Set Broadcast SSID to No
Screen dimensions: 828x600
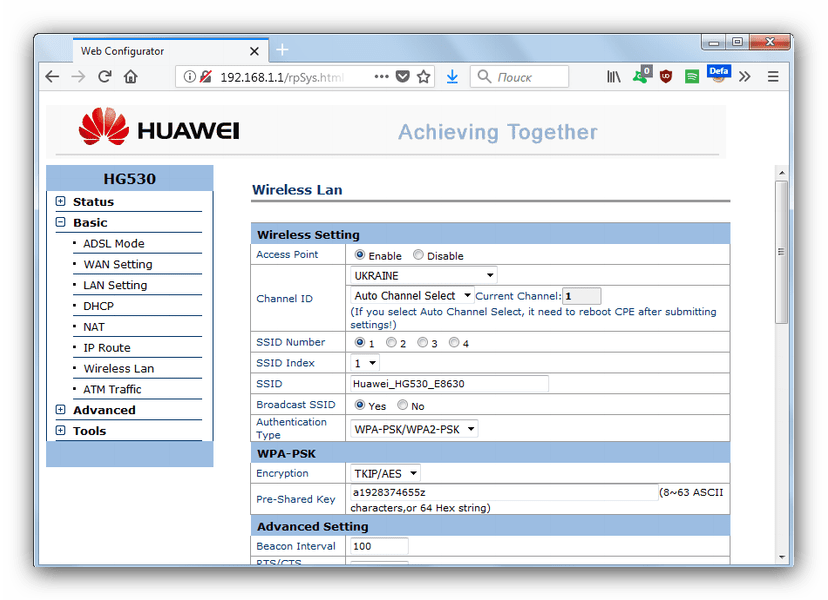(x=403, y=405)
